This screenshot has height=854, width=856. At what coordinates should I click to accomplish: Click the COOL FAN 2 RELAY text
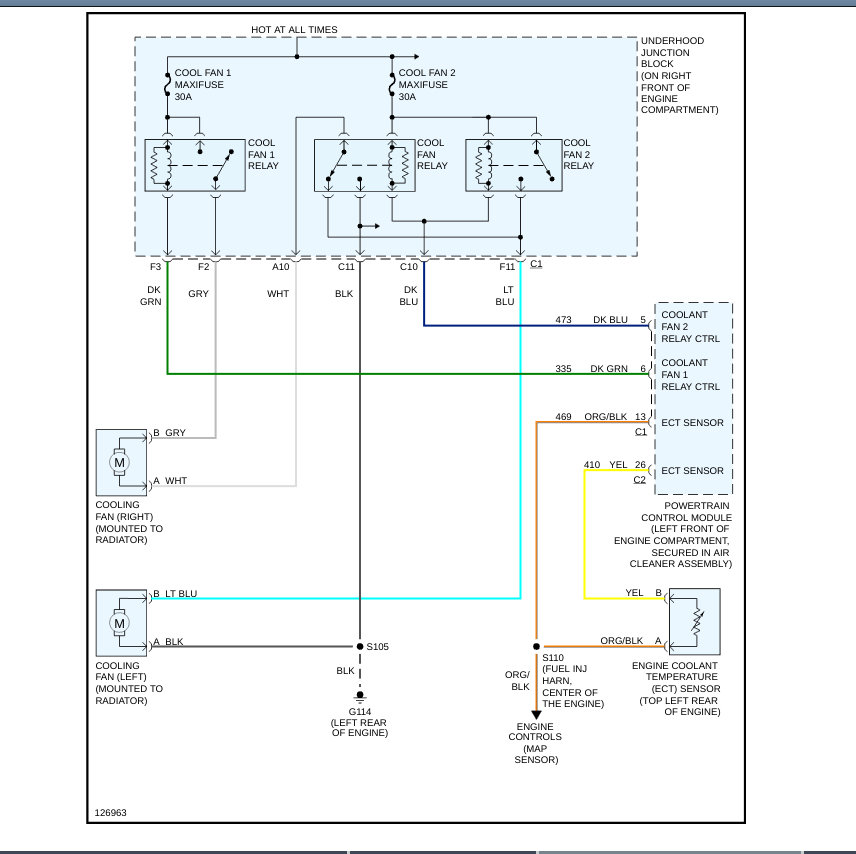coord(579,154)
